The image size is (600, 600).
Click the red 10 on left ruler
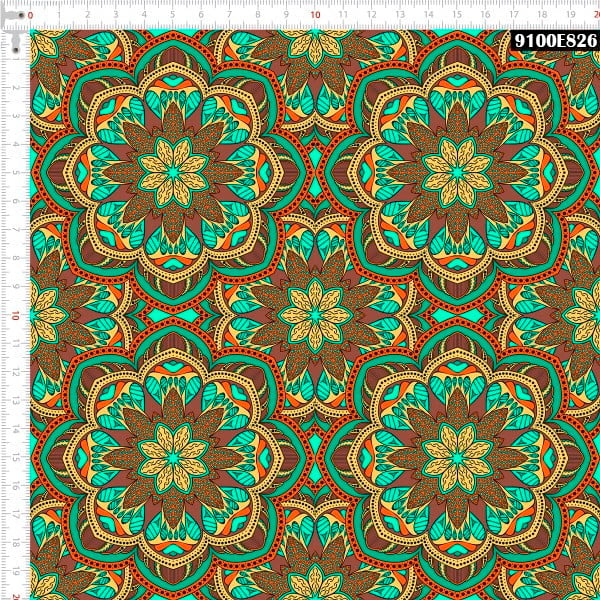pyautogui.click(x=15, y=315)
